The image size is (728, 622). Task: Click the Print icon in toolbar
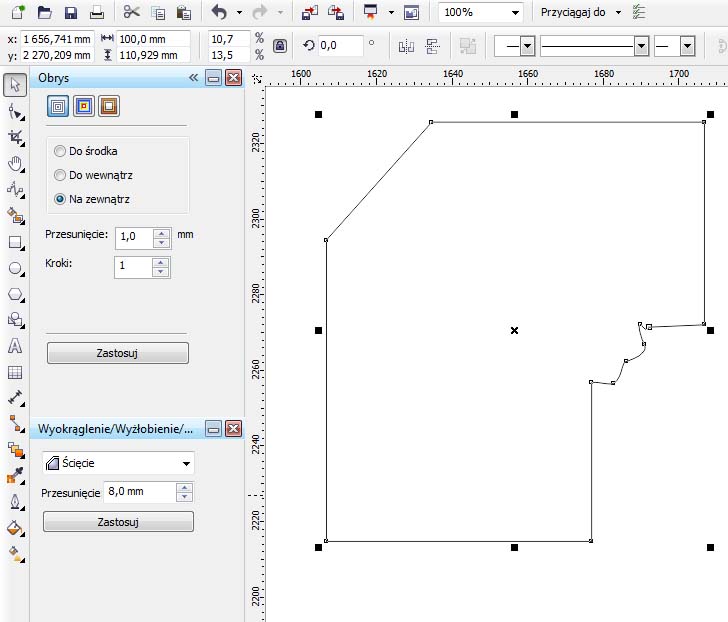[97, 13]
